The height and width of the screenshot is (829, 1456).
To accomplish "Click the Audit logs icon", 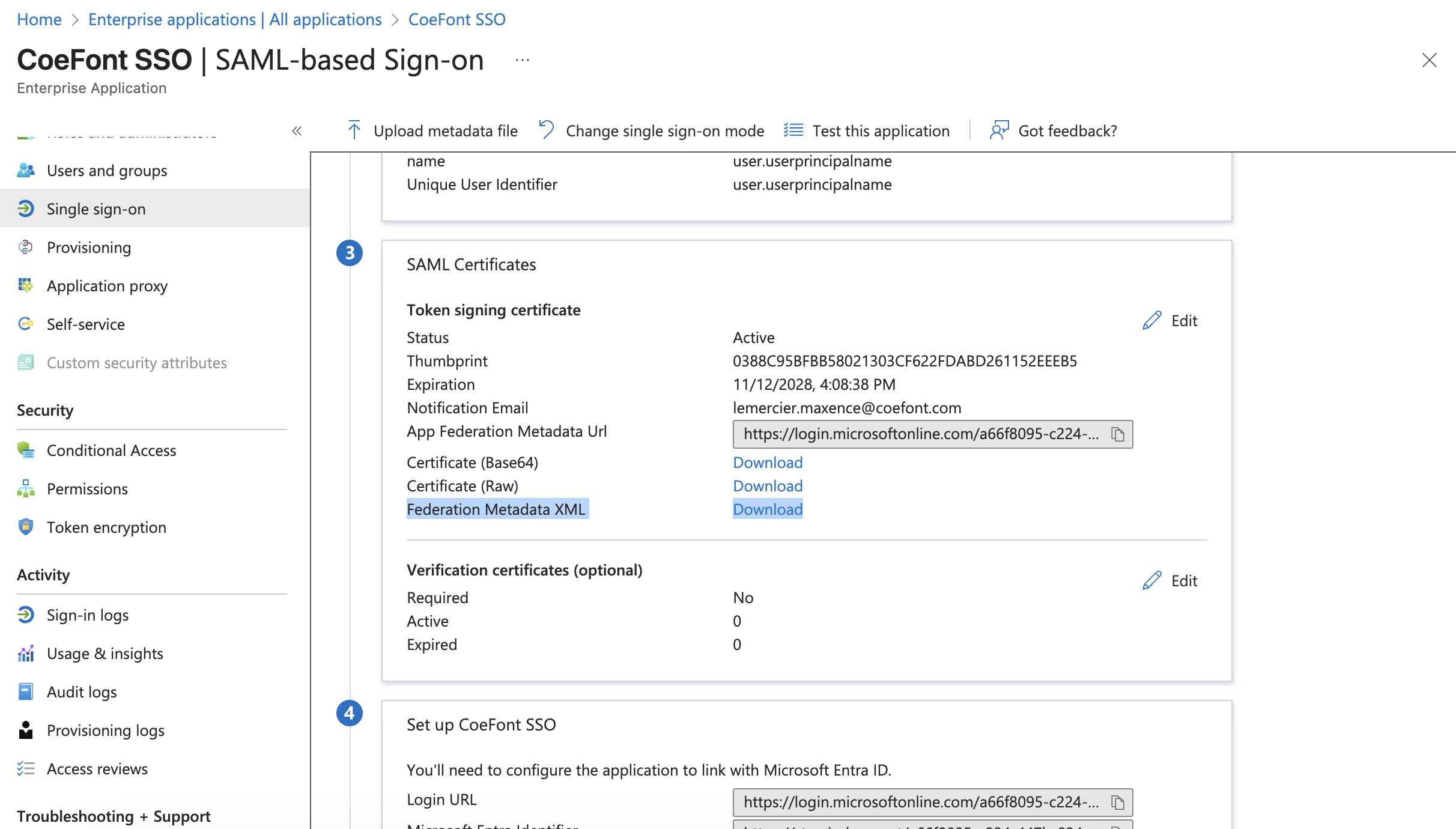I will [x=26, y=692].
